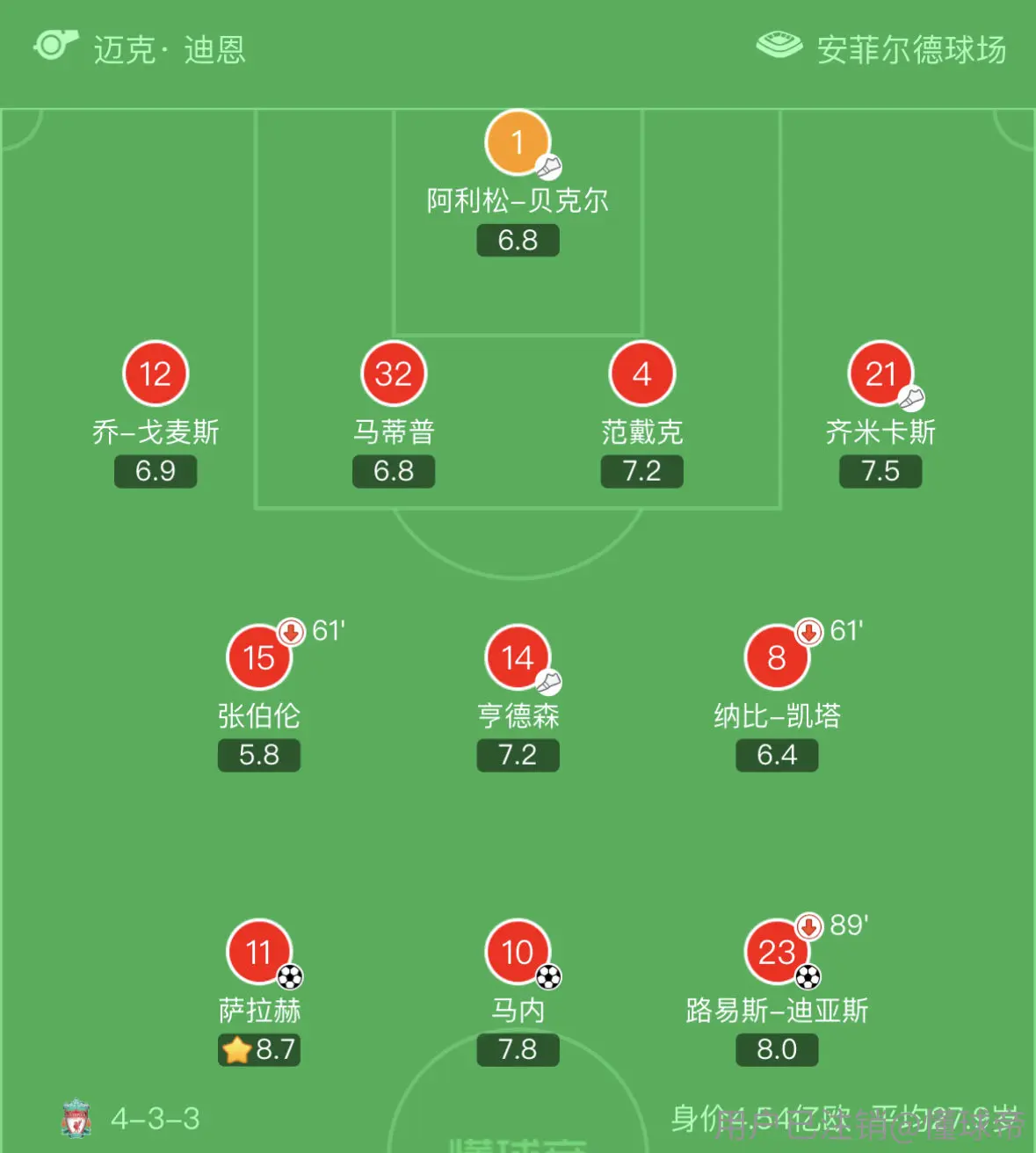Open referee name 迈克·迪恩
1036x1153 pixels.
(x=170, y=50)
